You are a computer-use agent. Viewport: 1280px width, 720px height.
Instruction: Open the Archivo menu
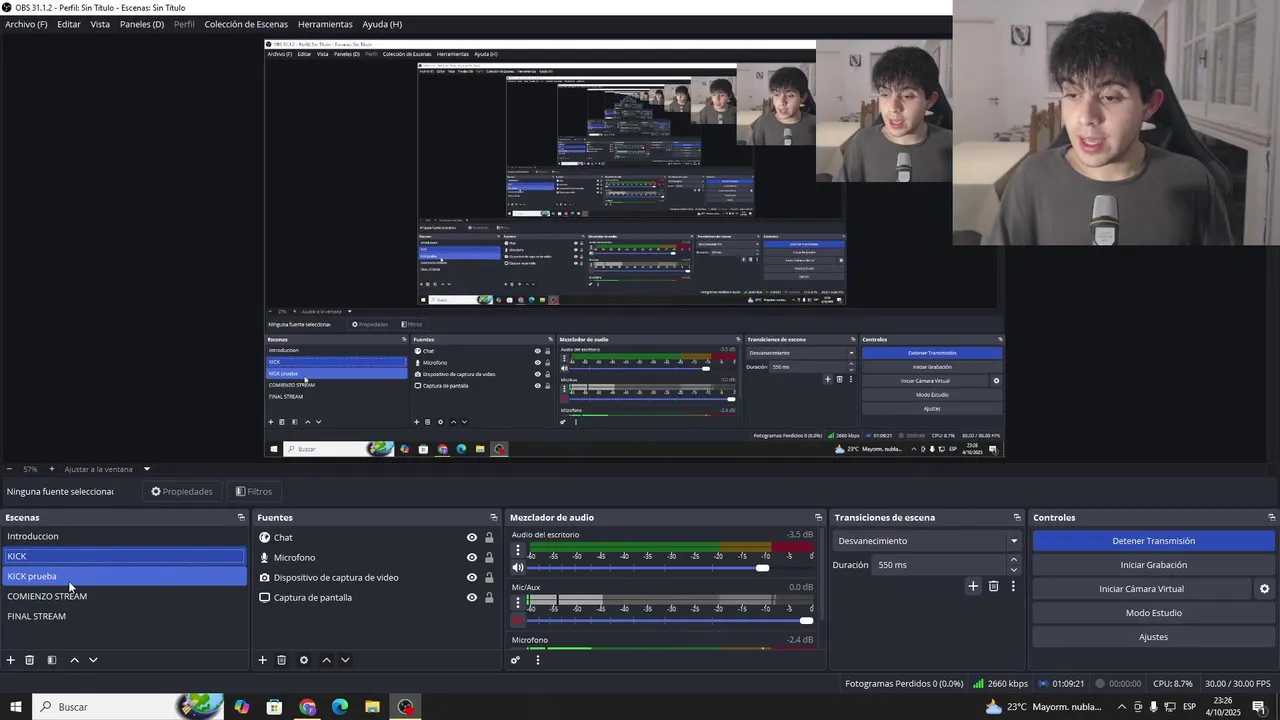coord(26,24)
